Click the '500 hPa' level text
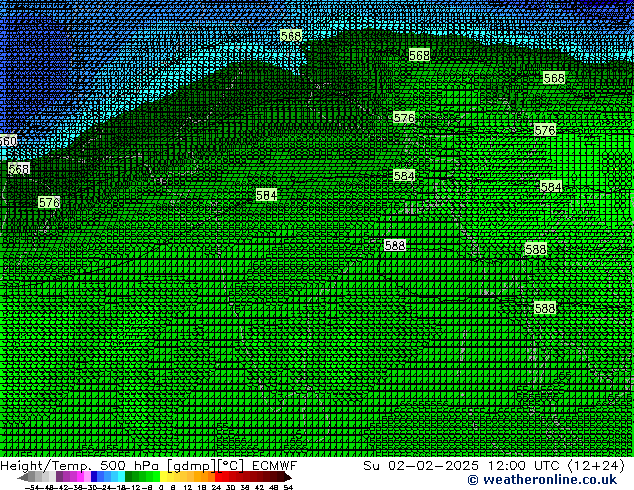Screen dimensions: 634x490 129,466
